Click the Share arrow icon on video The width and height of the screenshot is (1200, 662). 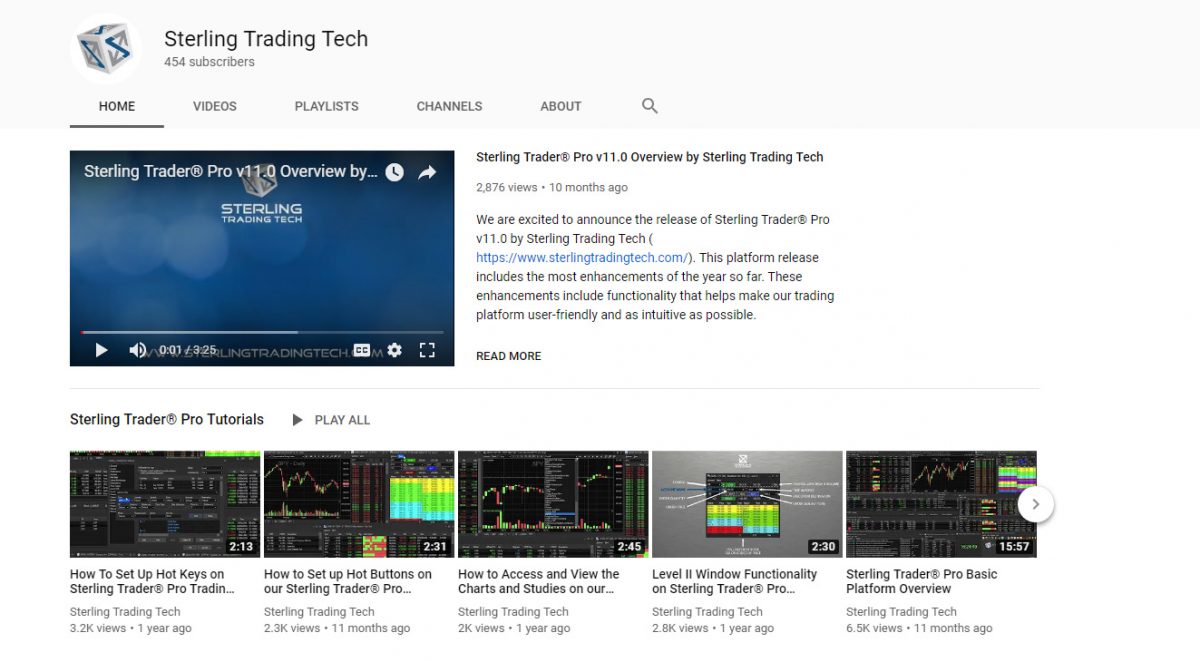pyautogui.click(x=427, y=172)
